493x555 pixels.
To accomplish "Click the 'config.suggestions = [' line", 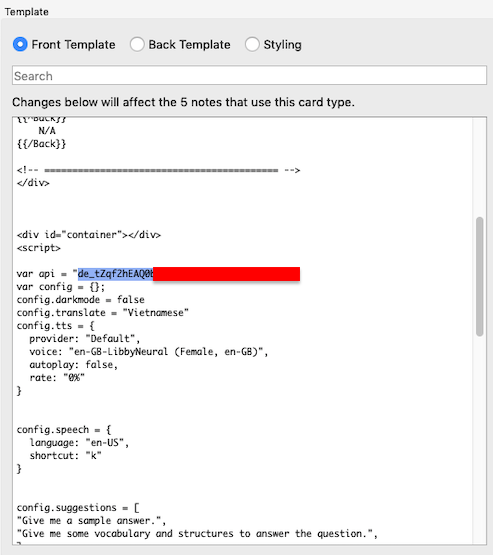I will [78, 508].
